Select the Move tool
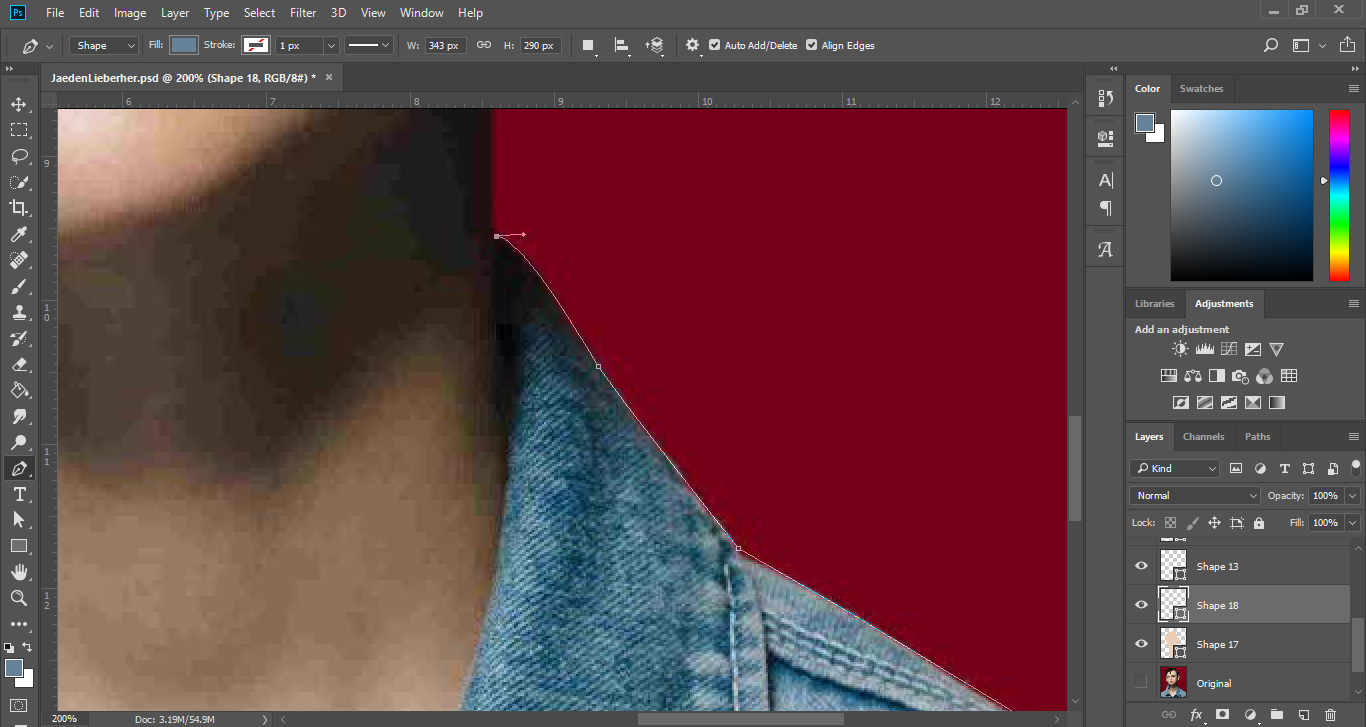Screen dimensions: 1366x727 point(19,104)
